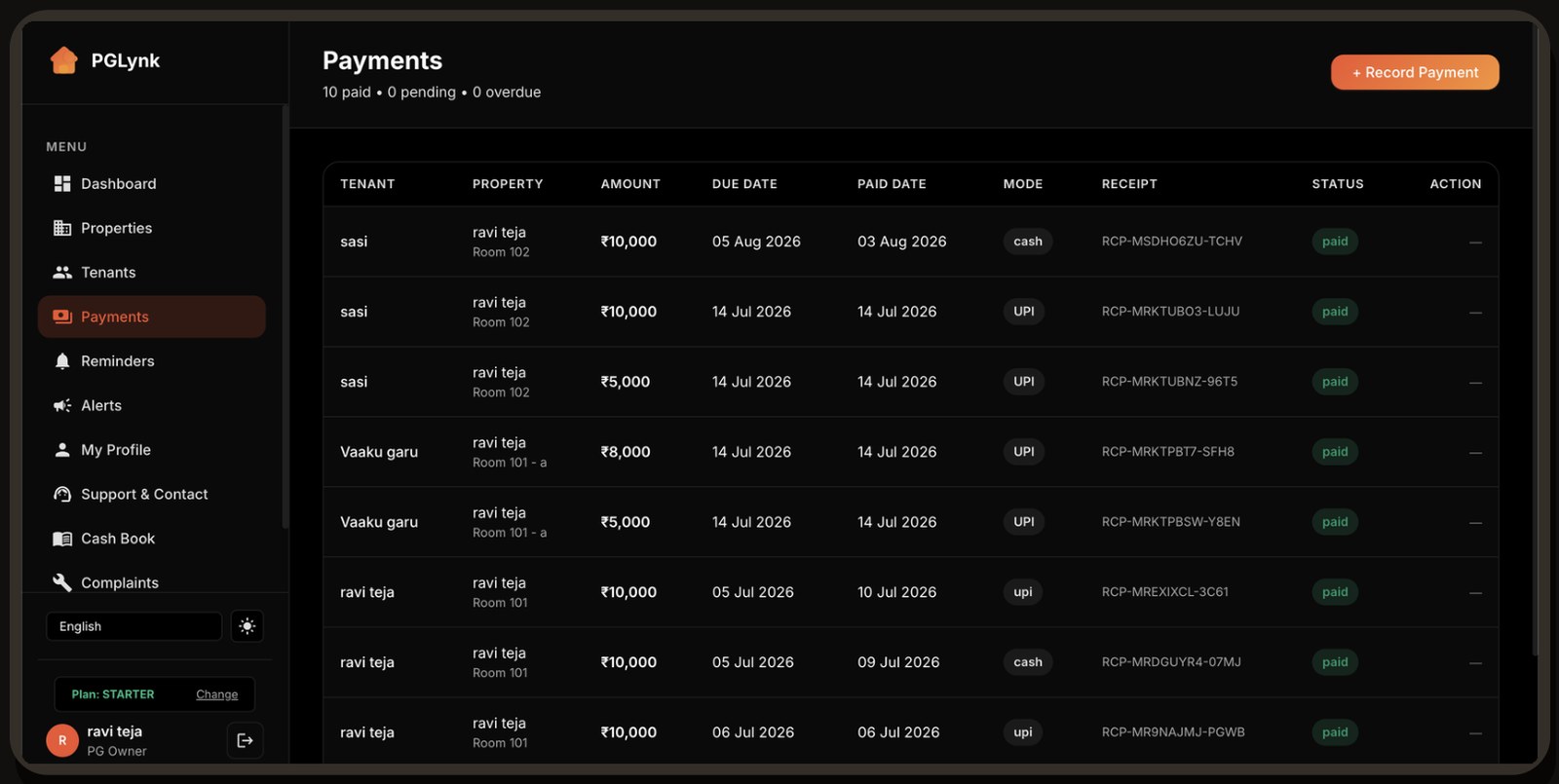This screenshot has width=1559, height=784.
Task: Click the Cash Book open-book icon
Action: point(62,539)
